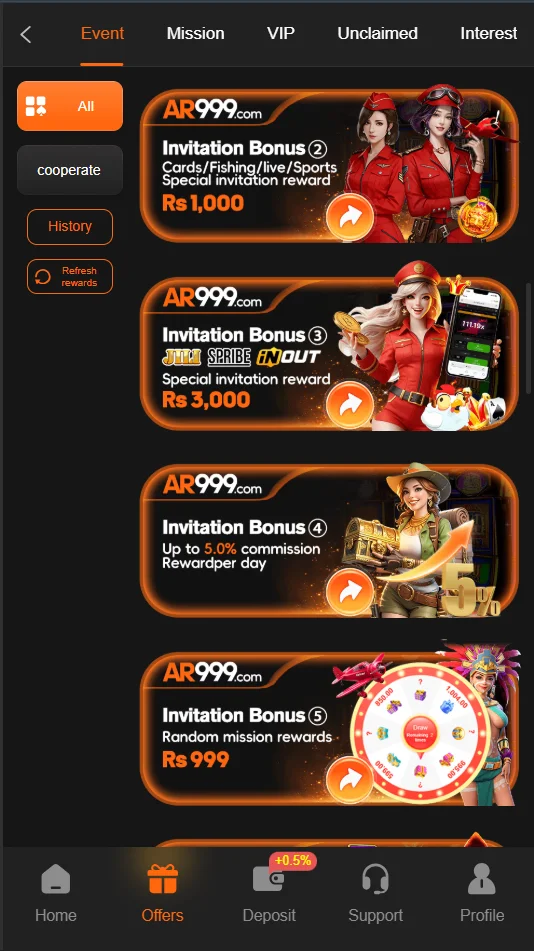Click arrow button on Invitation Bonus 4 banner
The height and width of the screenshot is (951, 534).
point(350,593)
